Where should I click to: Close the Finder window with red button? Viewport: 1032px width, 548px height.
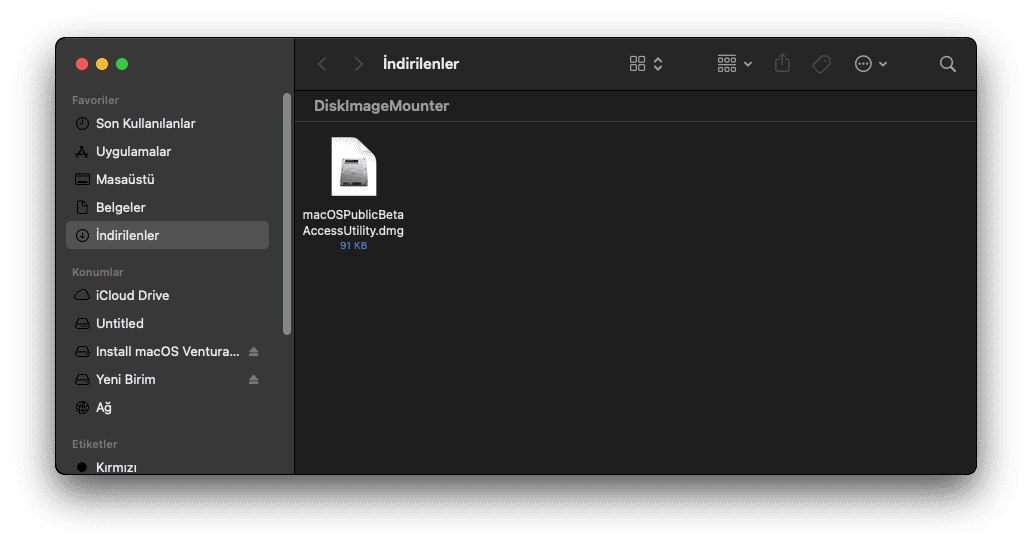(x=82, y=64)
